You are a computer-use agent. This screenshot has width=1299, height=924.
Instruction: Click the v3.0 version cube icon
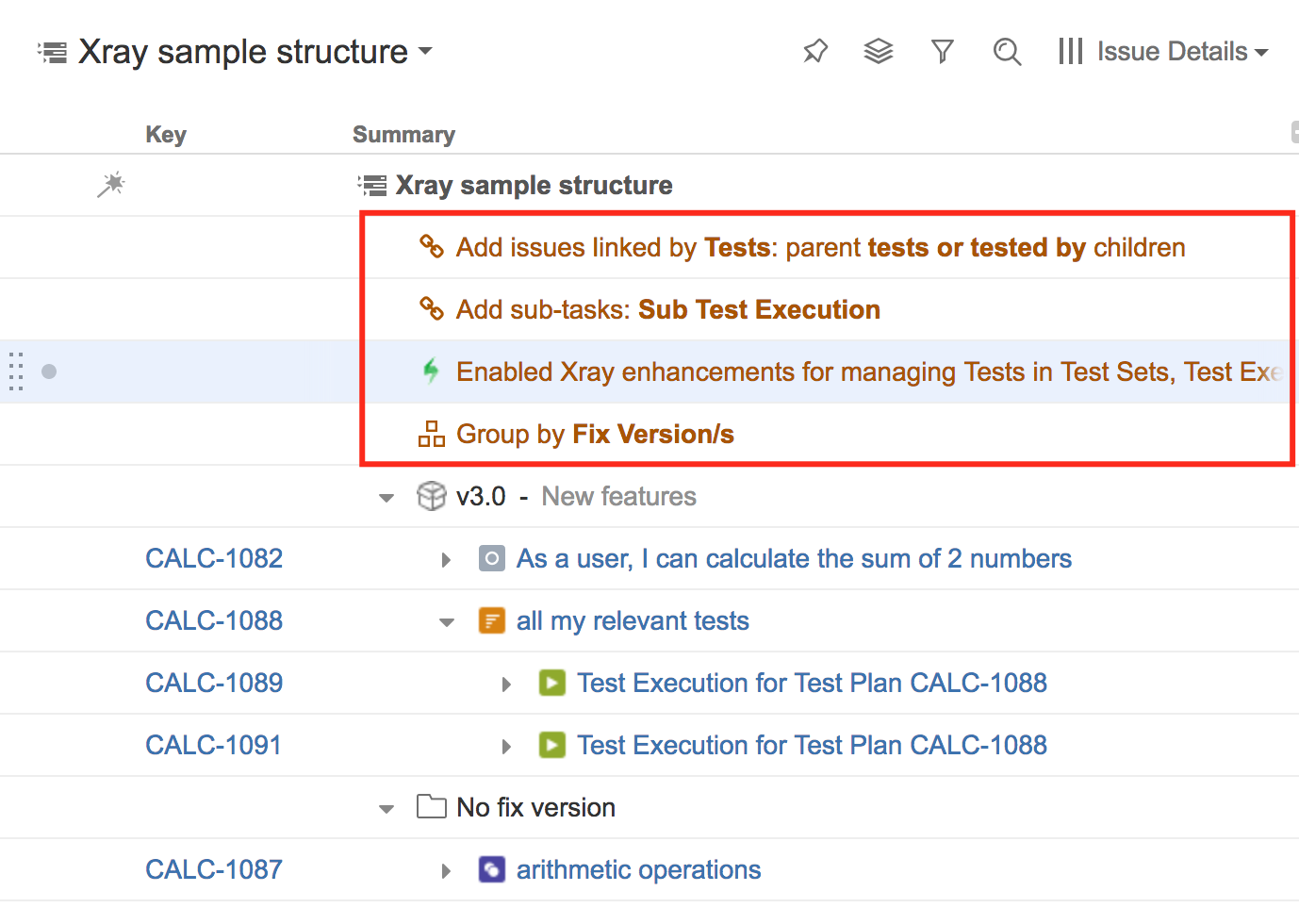click(432, 496)
